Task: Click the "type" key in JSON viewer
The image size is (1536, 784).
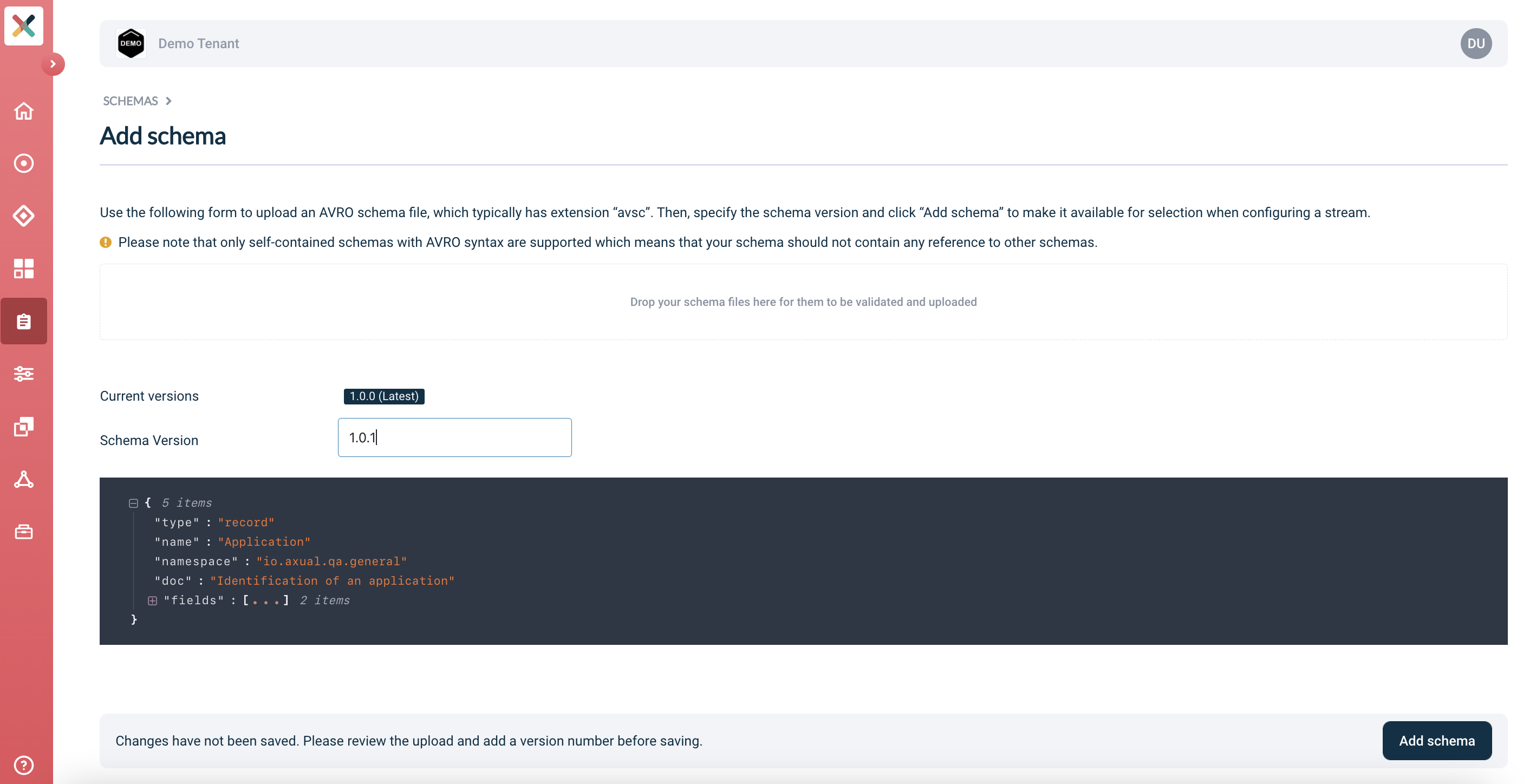Action: [x=177, y=522]
